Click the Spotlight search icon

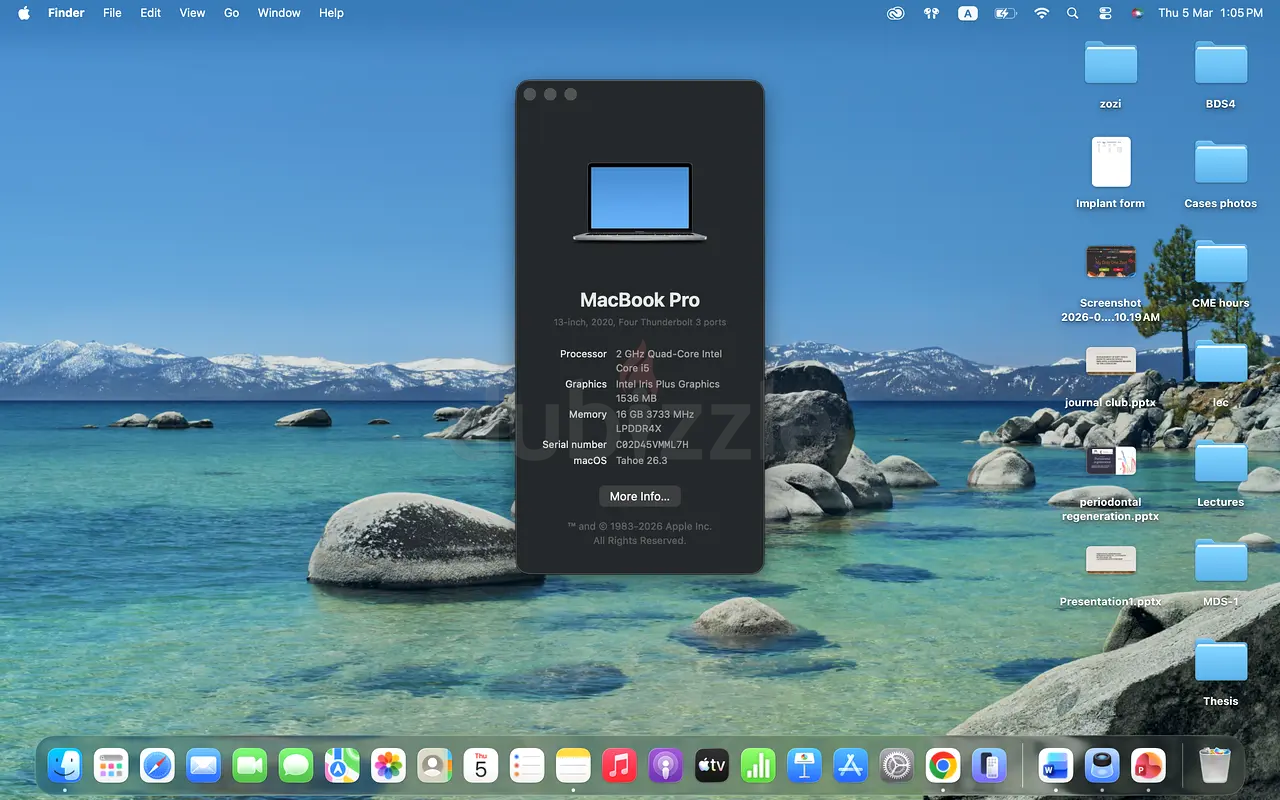[1073, 13]
